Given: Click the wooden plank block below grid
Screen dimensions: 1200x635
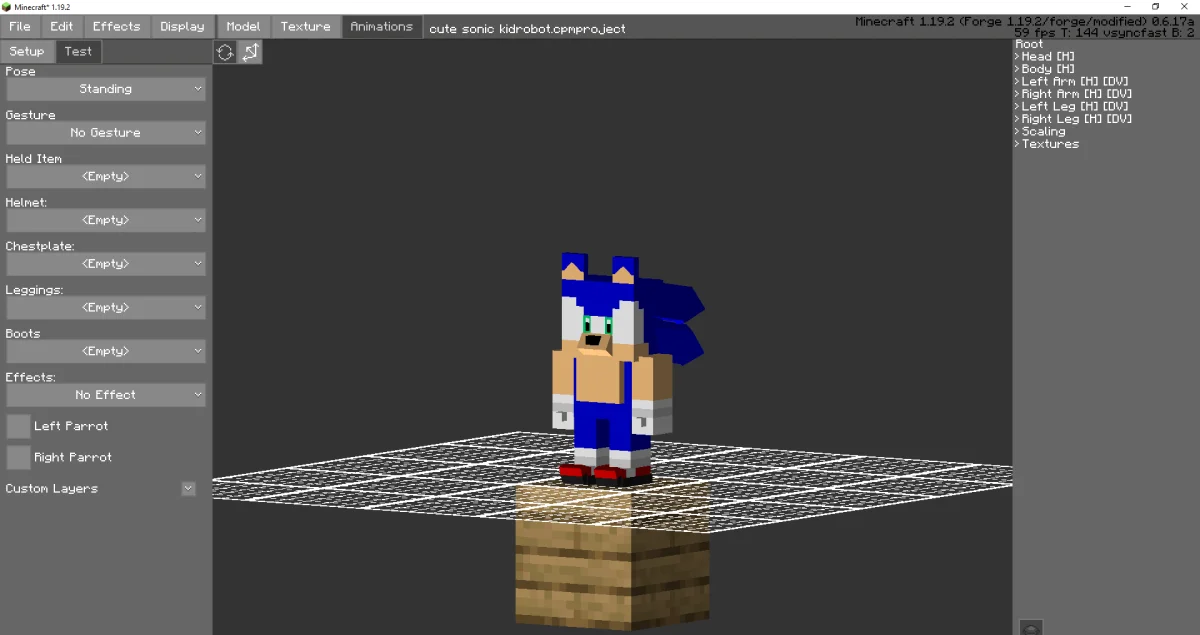Looking at the screenshot, I should click(x=612, y=557).
